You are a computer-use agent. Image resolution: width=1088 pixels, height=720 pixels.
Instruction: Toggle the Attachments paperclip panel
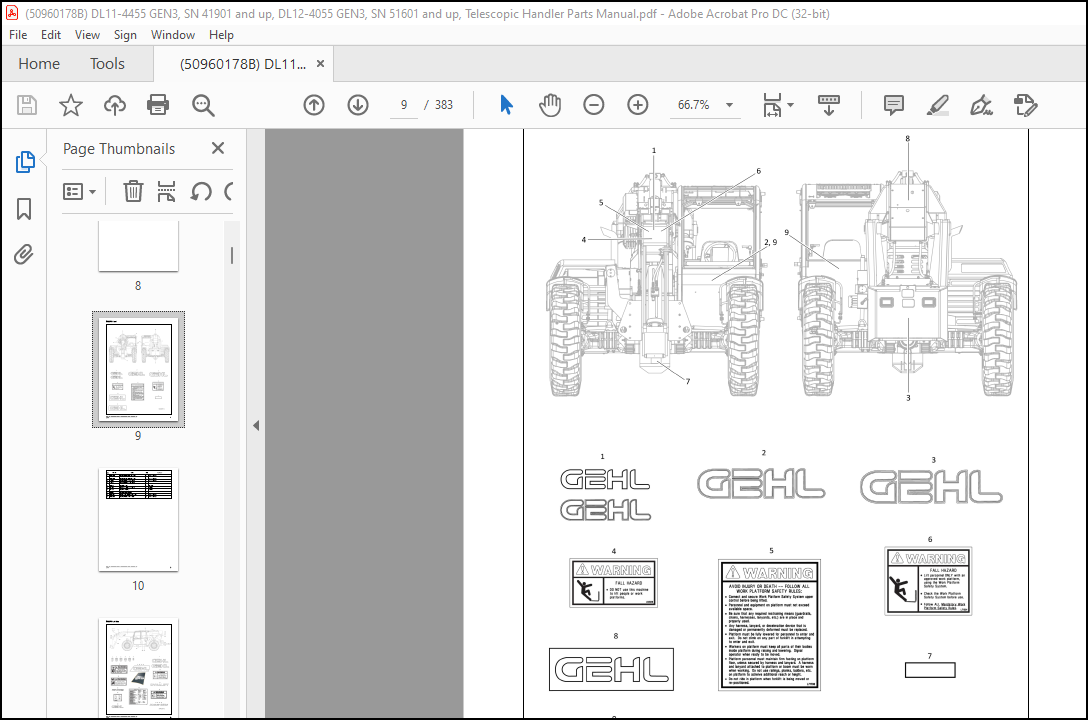pos(24,255)
